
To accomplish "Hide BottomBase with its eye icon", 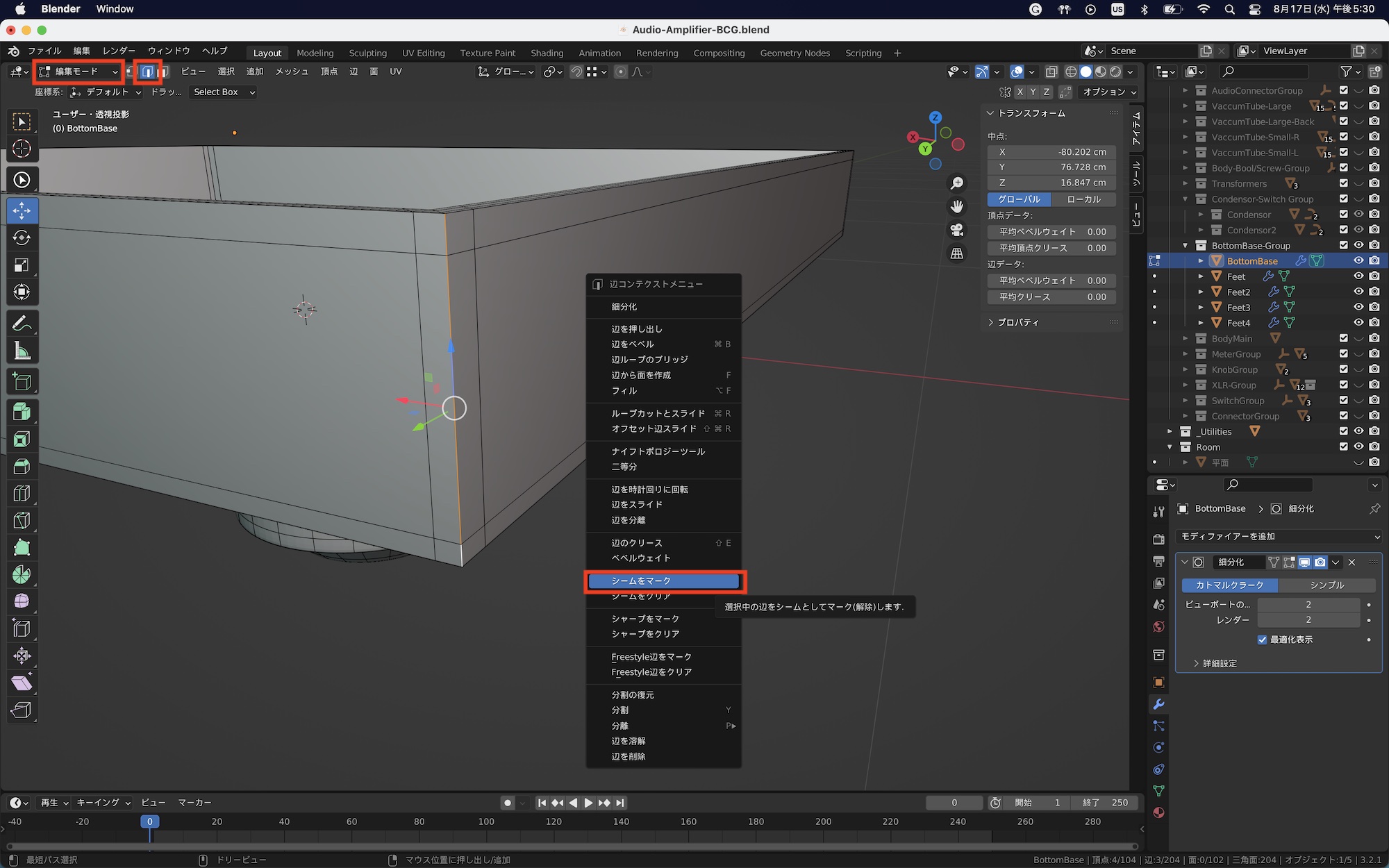I will click(x=1358, y=260).
